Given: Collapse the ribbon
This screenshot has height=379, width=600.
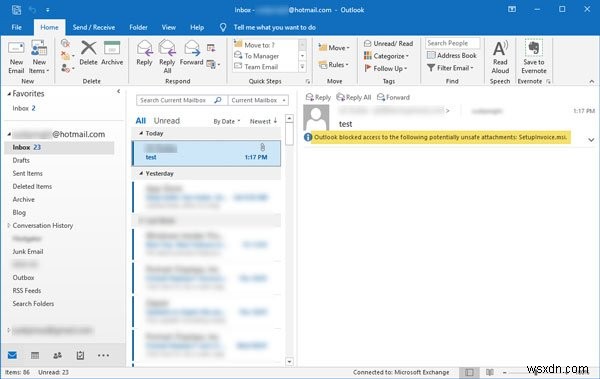Looking at the screenshot, I should tap(592, 81).
